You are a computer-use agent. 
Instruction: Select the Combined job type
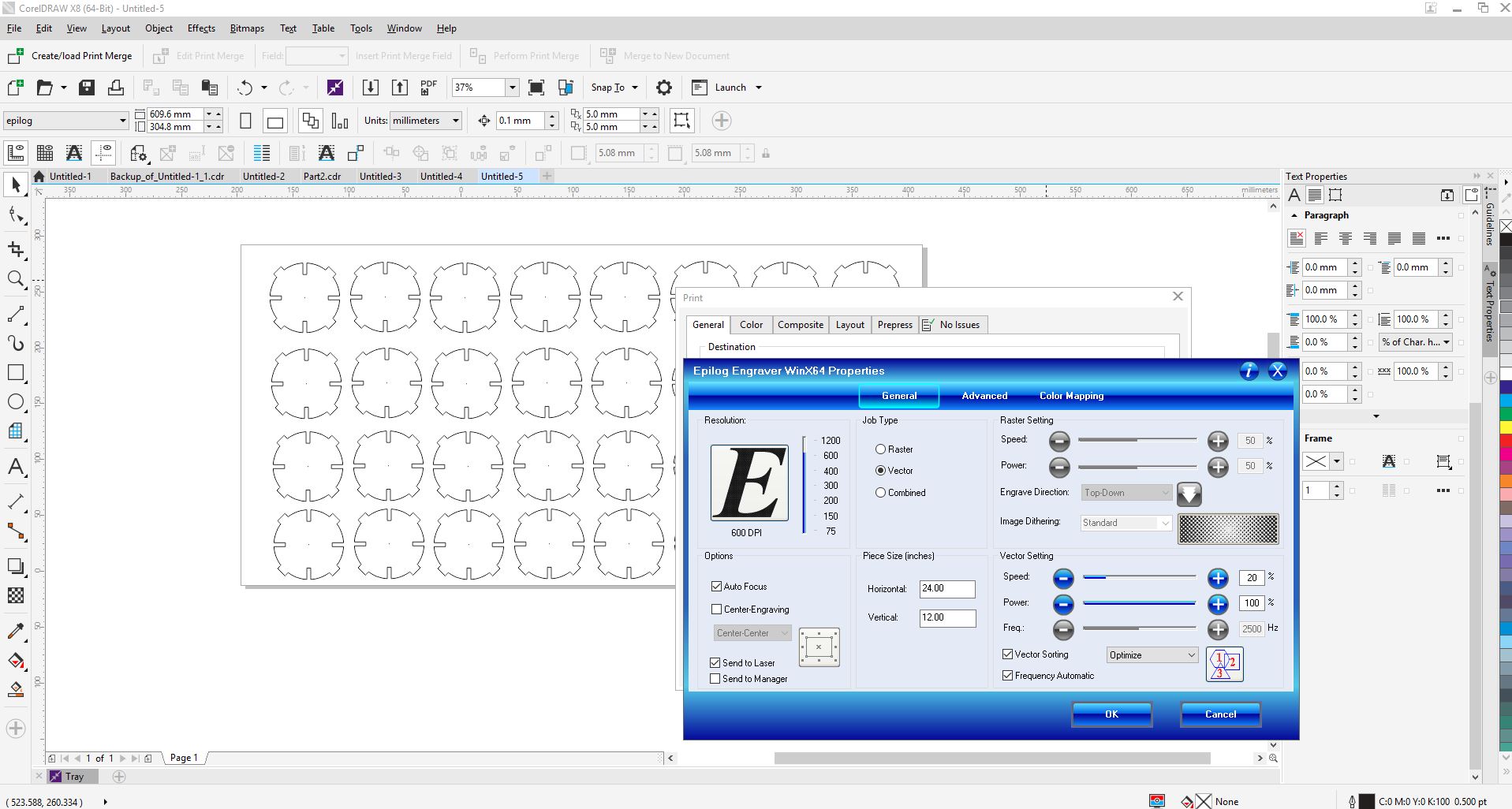point(880,492)
